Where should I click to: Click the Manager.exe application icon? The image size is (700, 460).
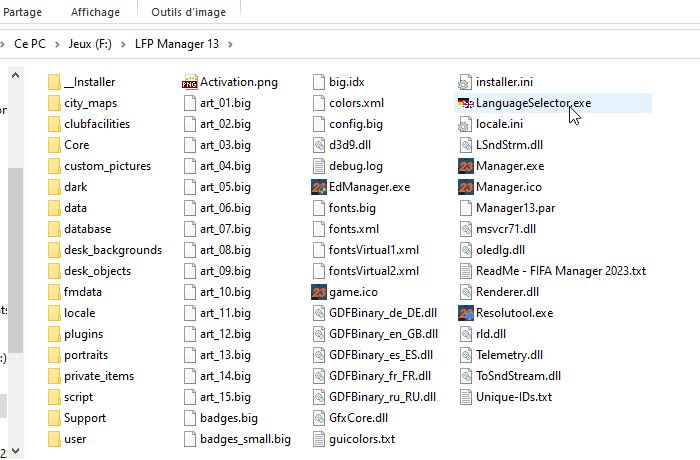coord(466,166)
